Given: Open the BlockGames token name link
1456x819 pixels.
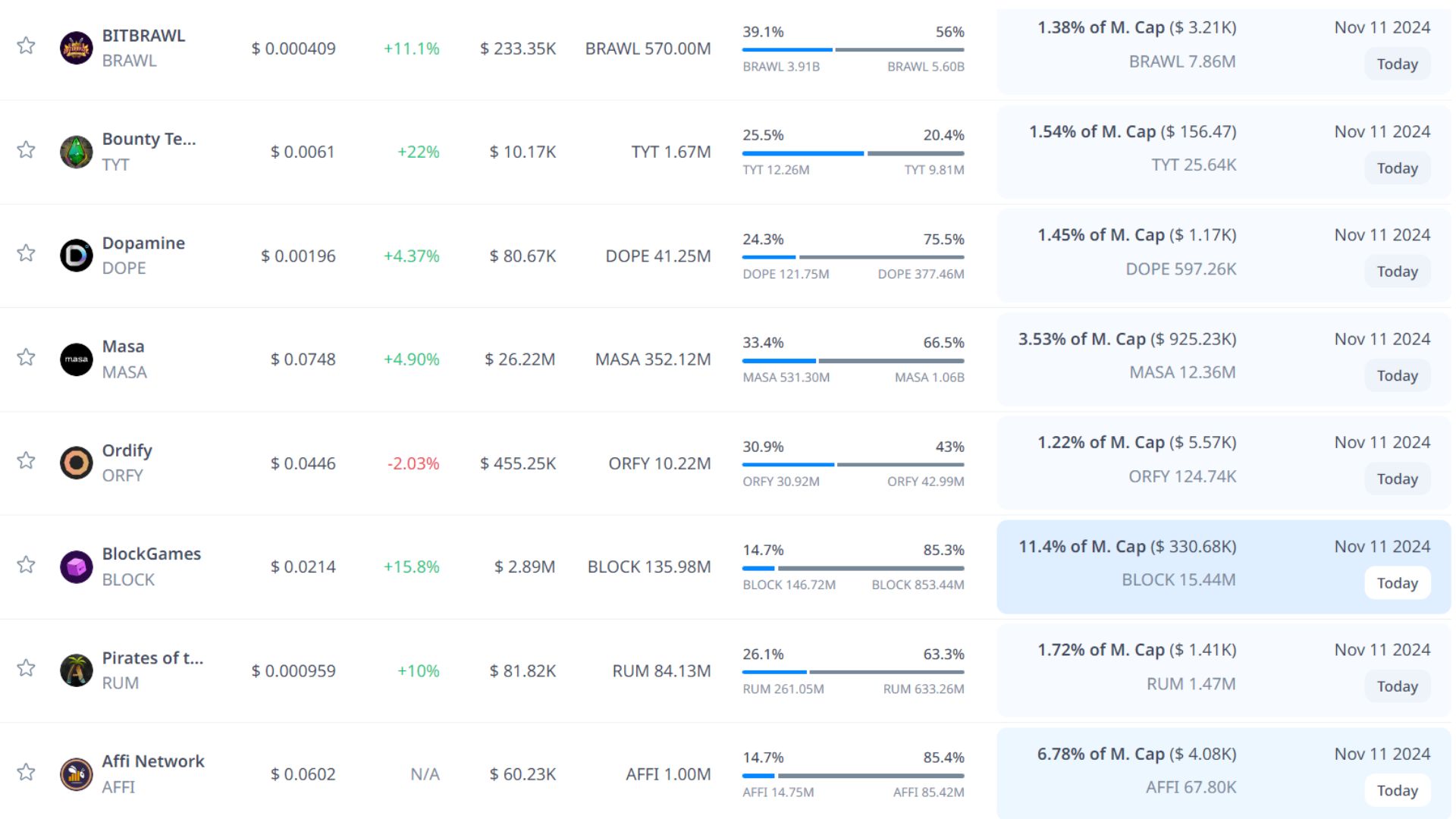Looking at the screenshot, I should click(x=151, y=554).
